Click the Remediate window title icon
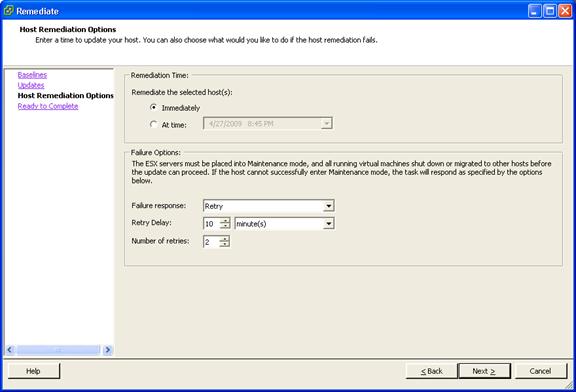Screen dimensions: 576x392 8,11
